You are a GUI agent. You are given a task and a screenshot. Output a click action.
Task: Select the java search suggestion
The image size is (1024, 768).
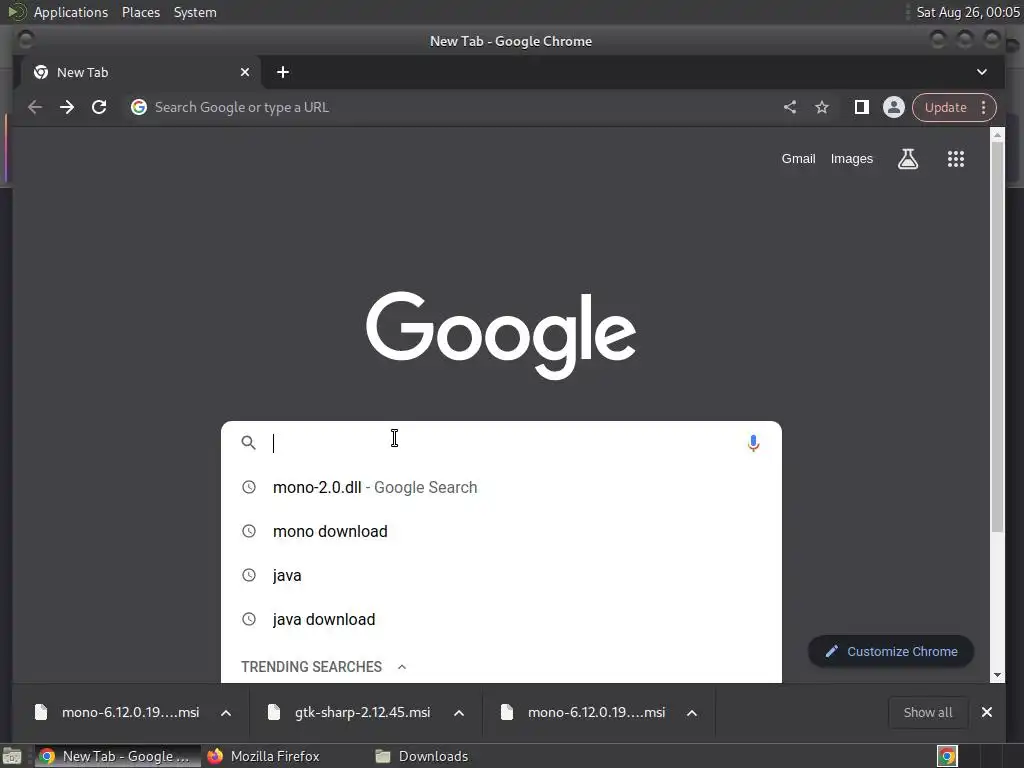tap(501, 575)
